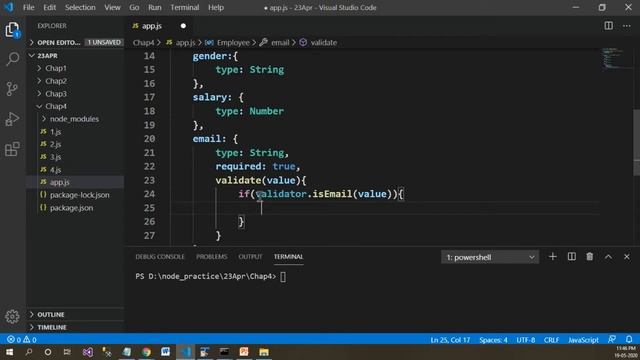Create a new terminal with plus icon

click(553, 257)
